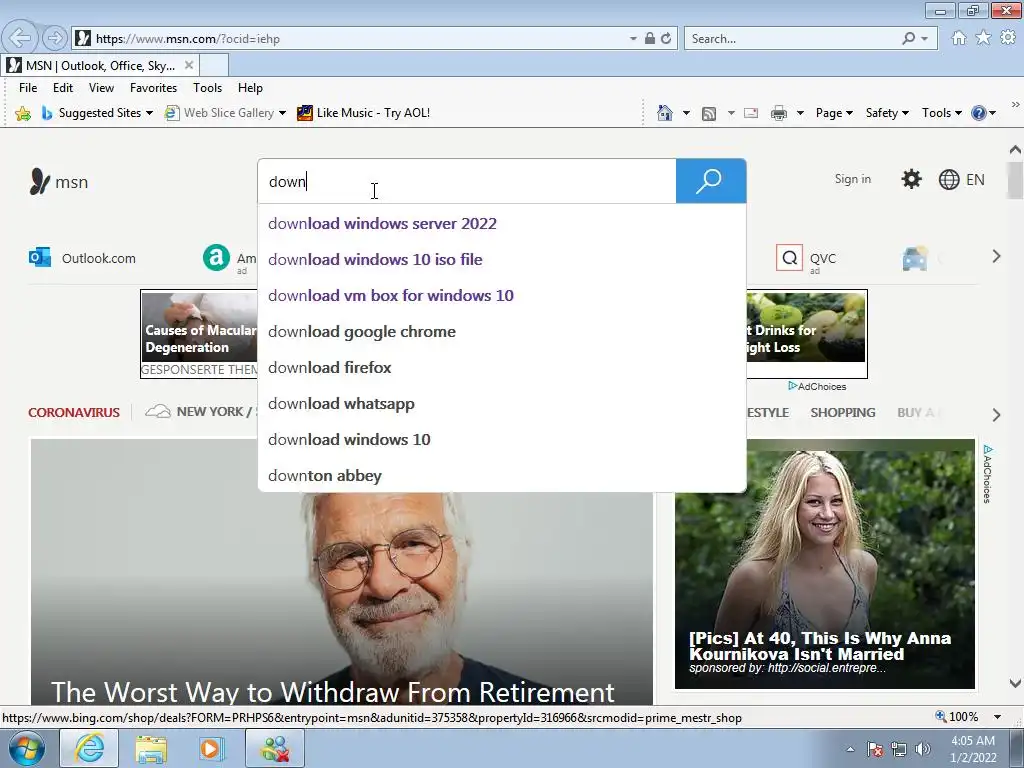This screenshot has width=1024, height=768.
Task: Click the IE Search box field
Action: 793,39
